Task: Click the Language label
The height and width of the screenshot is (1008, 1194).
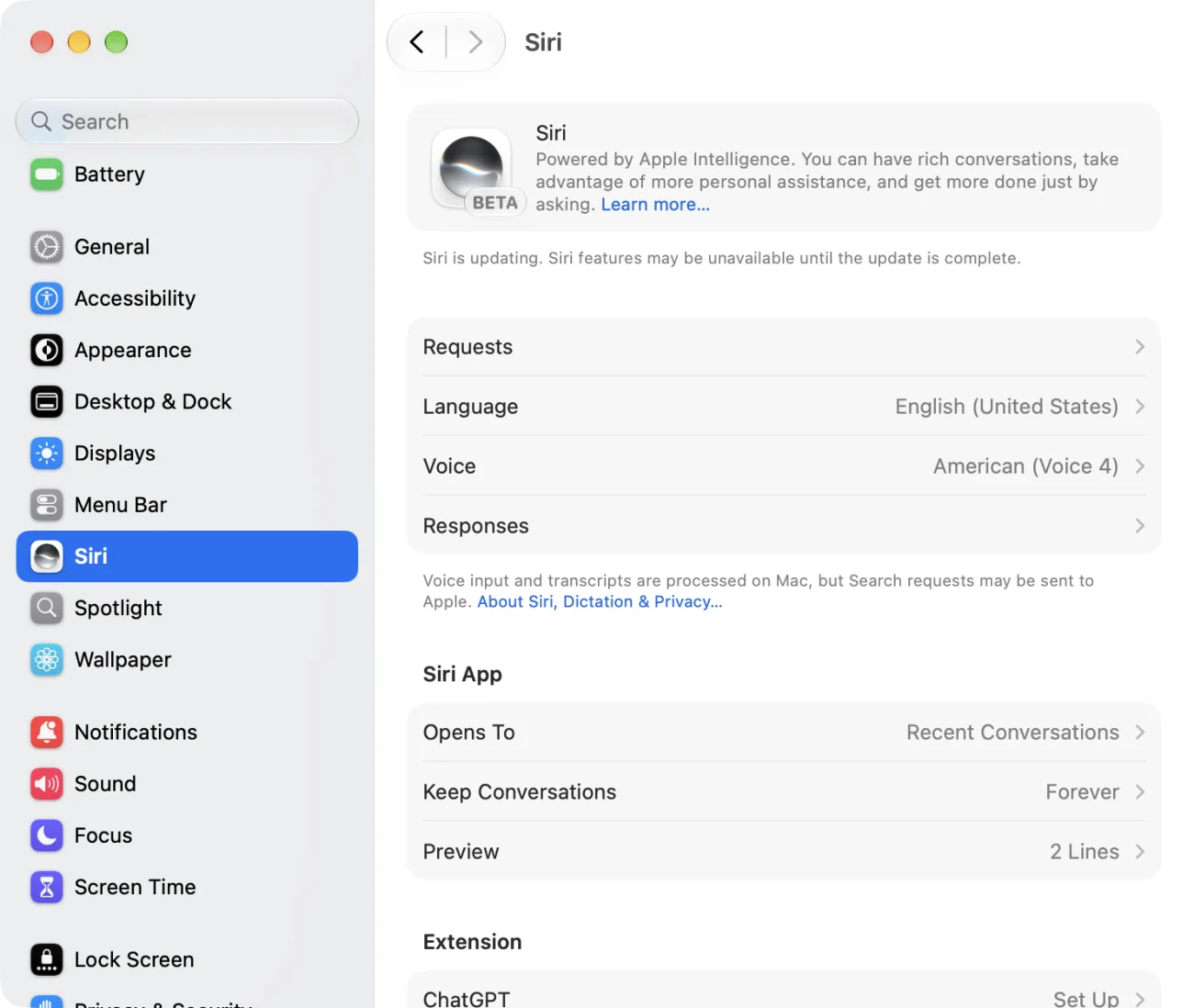Action: (x=470, y=407)
